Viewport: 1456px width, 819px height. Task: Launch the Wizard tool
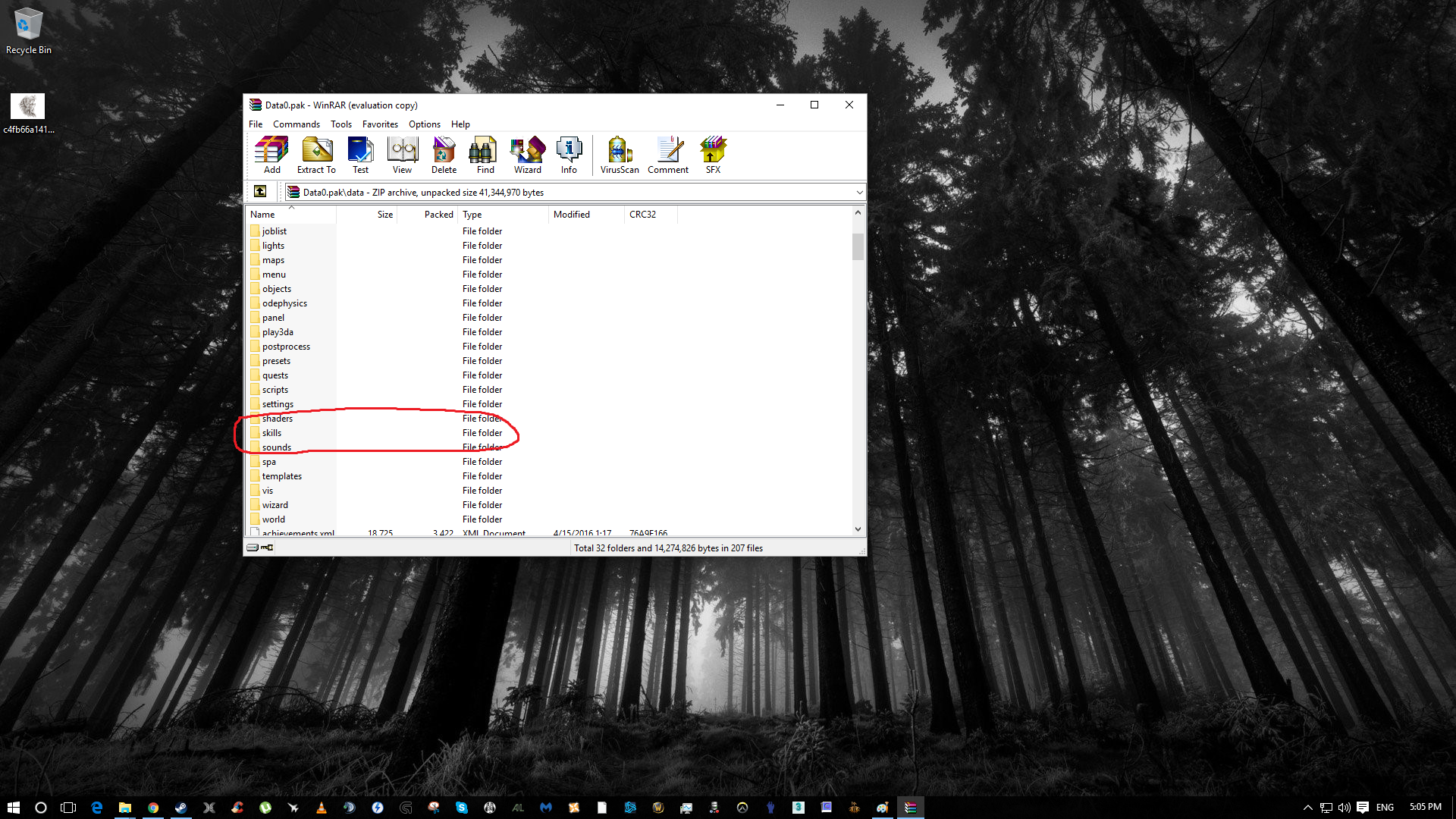coord(527,155)
